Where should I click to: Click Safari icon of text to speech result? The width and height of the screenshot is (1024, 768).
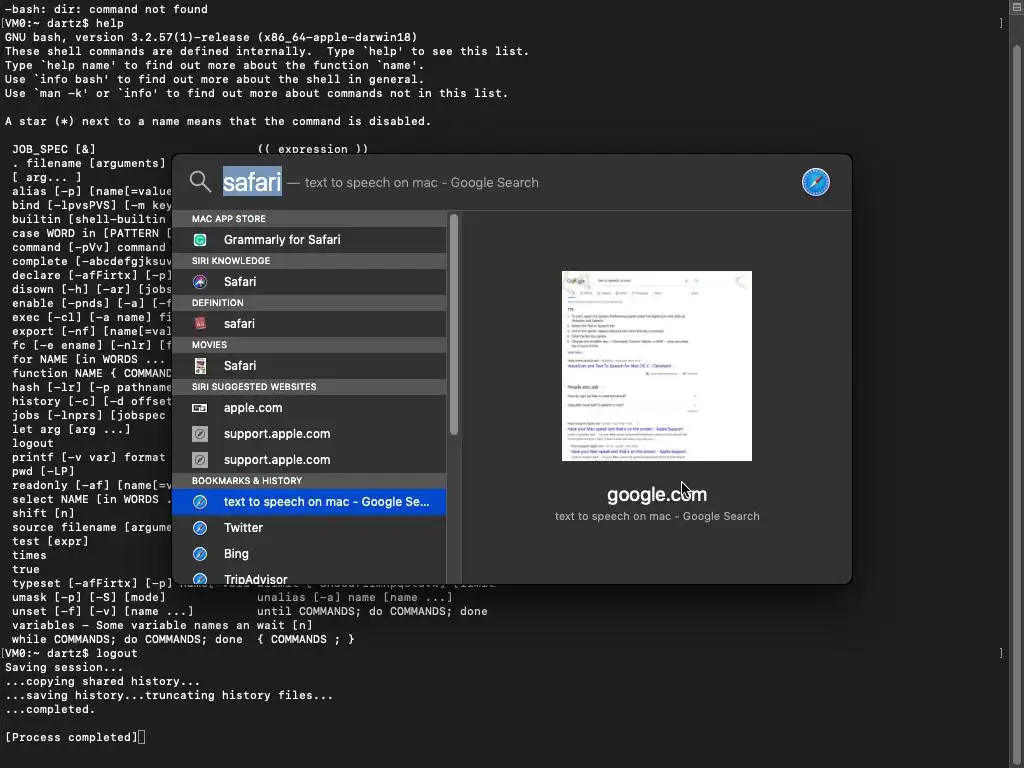coord(200,502)
